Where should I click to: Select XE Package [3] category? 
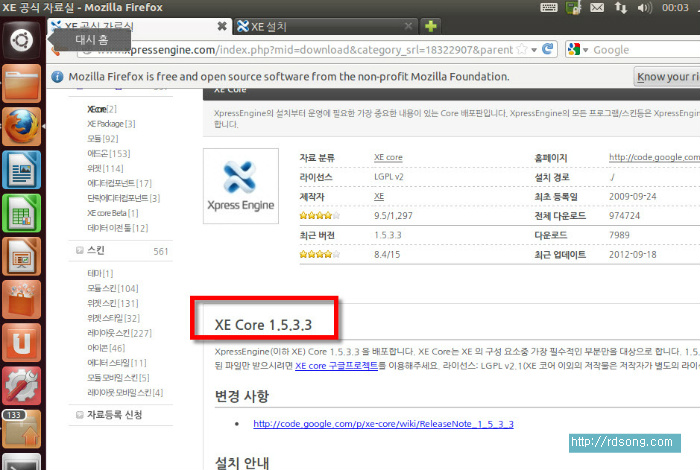tap(111, 124)
